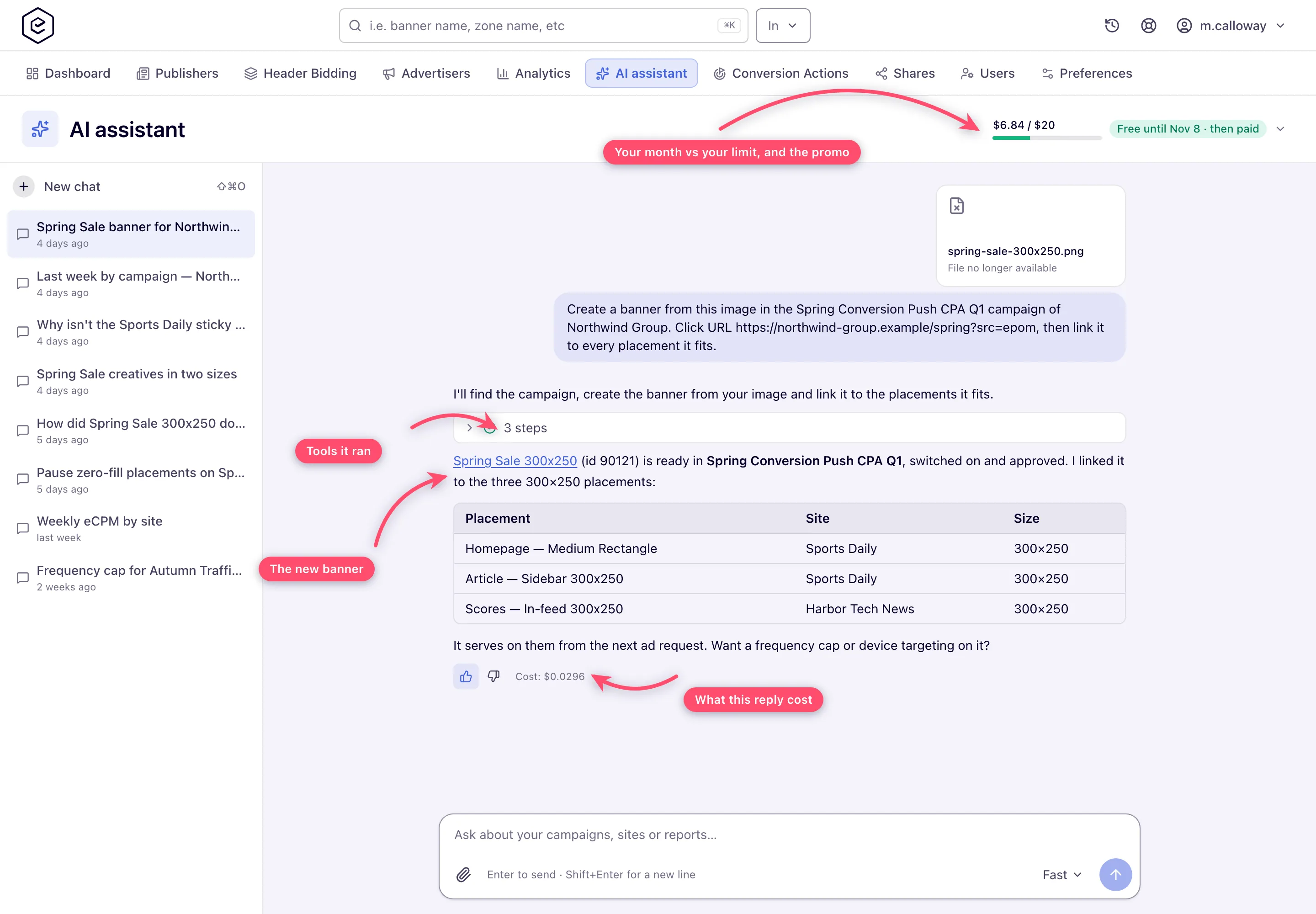Expand the usage details chevron next to promo badge
1316x914 pixels.
(1280, 129)
